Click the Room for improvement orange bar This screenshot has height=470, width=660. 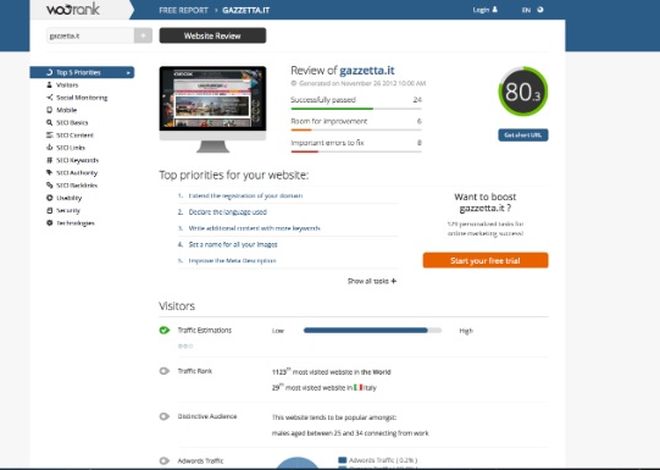coord(301,130)
